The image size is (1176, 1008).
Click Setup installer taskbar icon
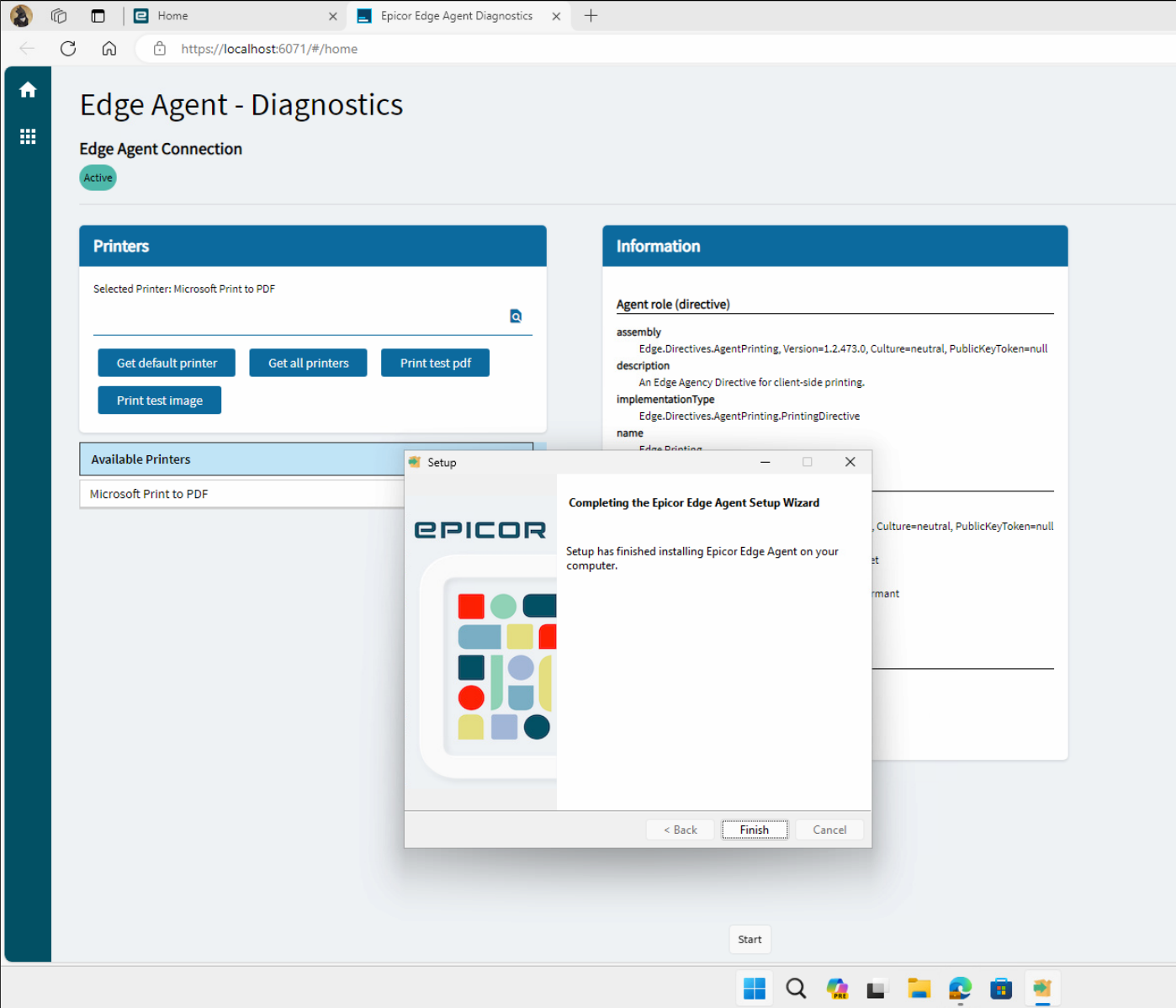pyautogui.click(x=1042, y=989)
